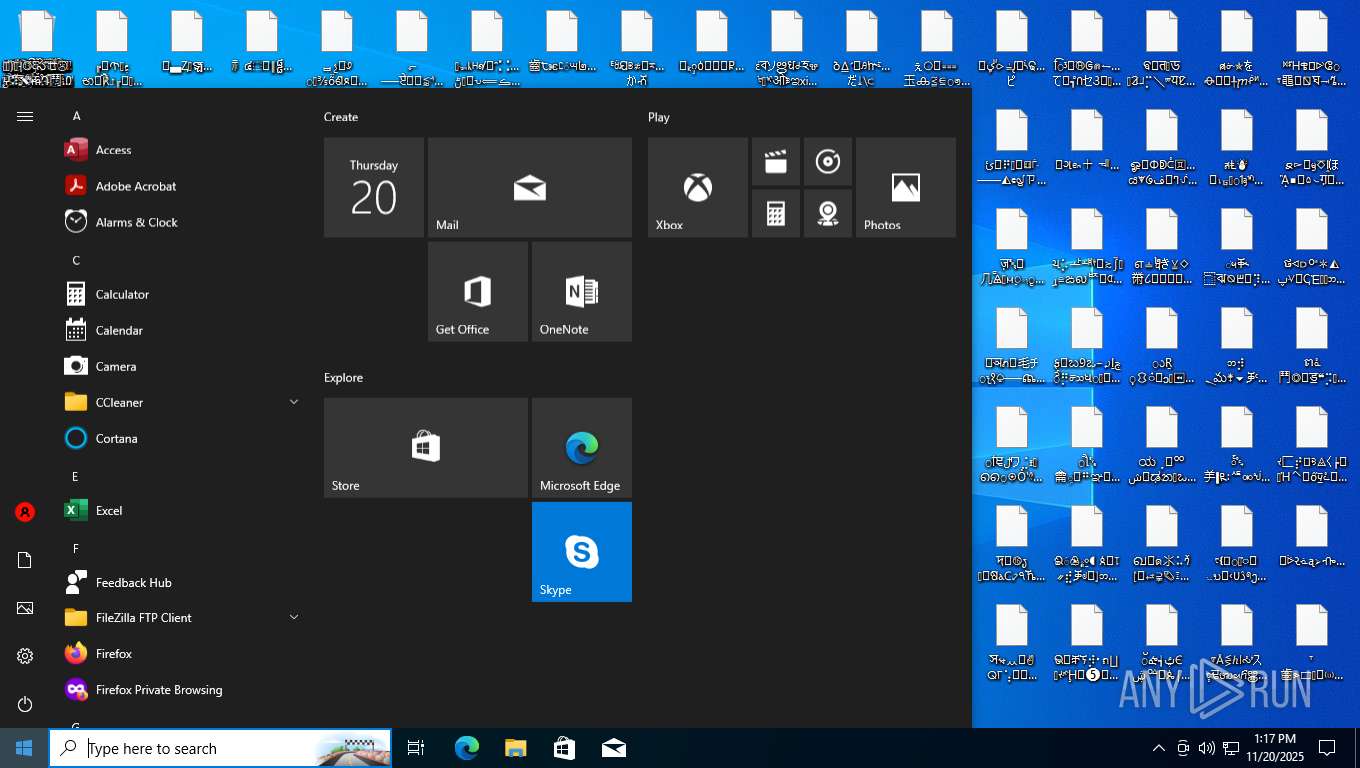Open File Explorer from the taskbar
The height and width of the screenshot is (768, 1360).
tap(515, 748)
